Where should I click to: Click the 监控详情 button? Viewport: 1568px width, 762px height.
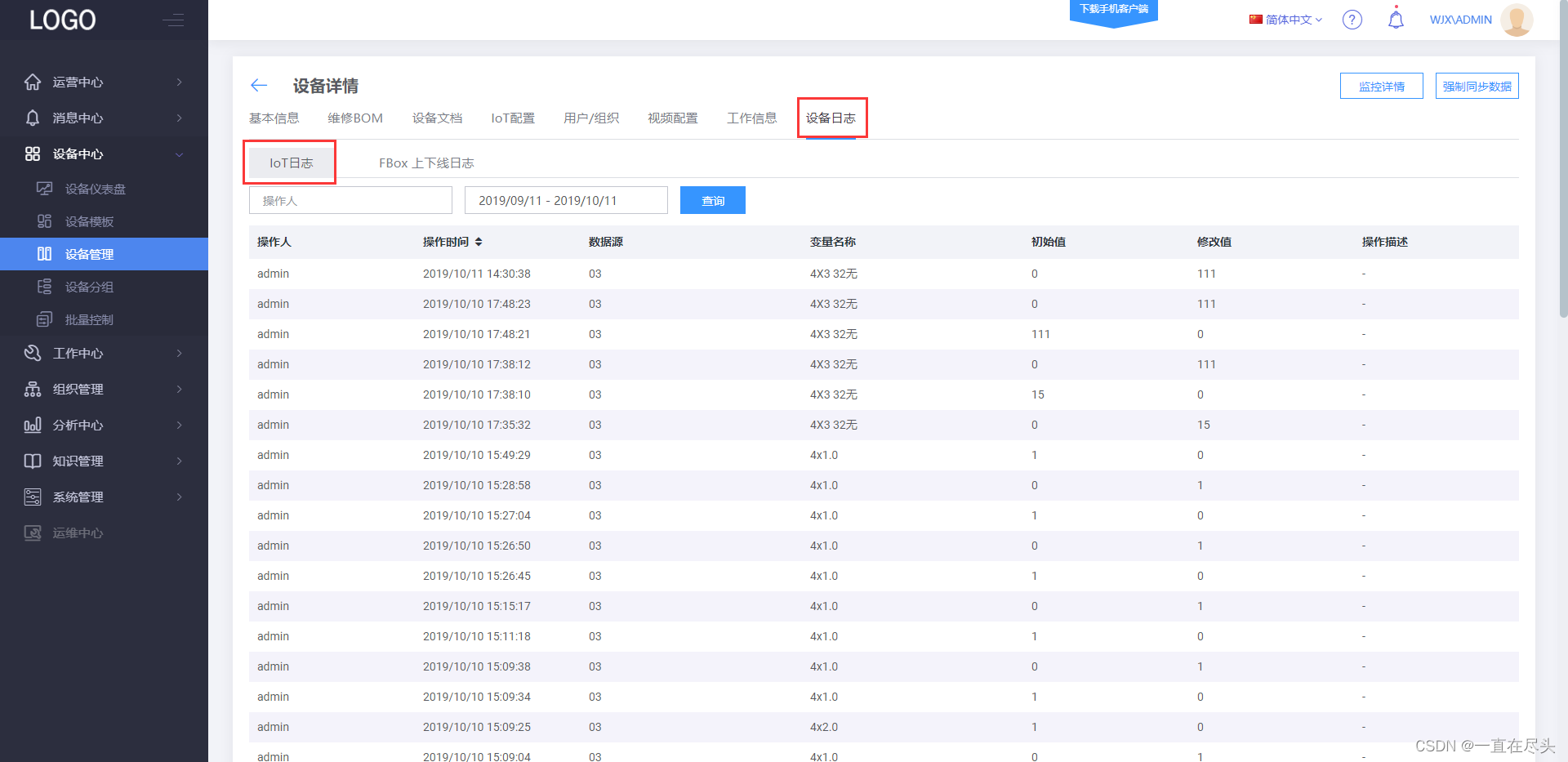1382,86
